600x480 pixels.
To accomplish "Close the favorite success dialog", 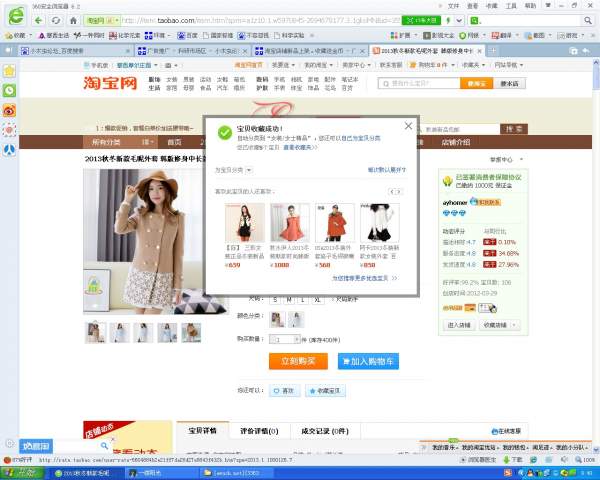I will [x=408, y=126].
